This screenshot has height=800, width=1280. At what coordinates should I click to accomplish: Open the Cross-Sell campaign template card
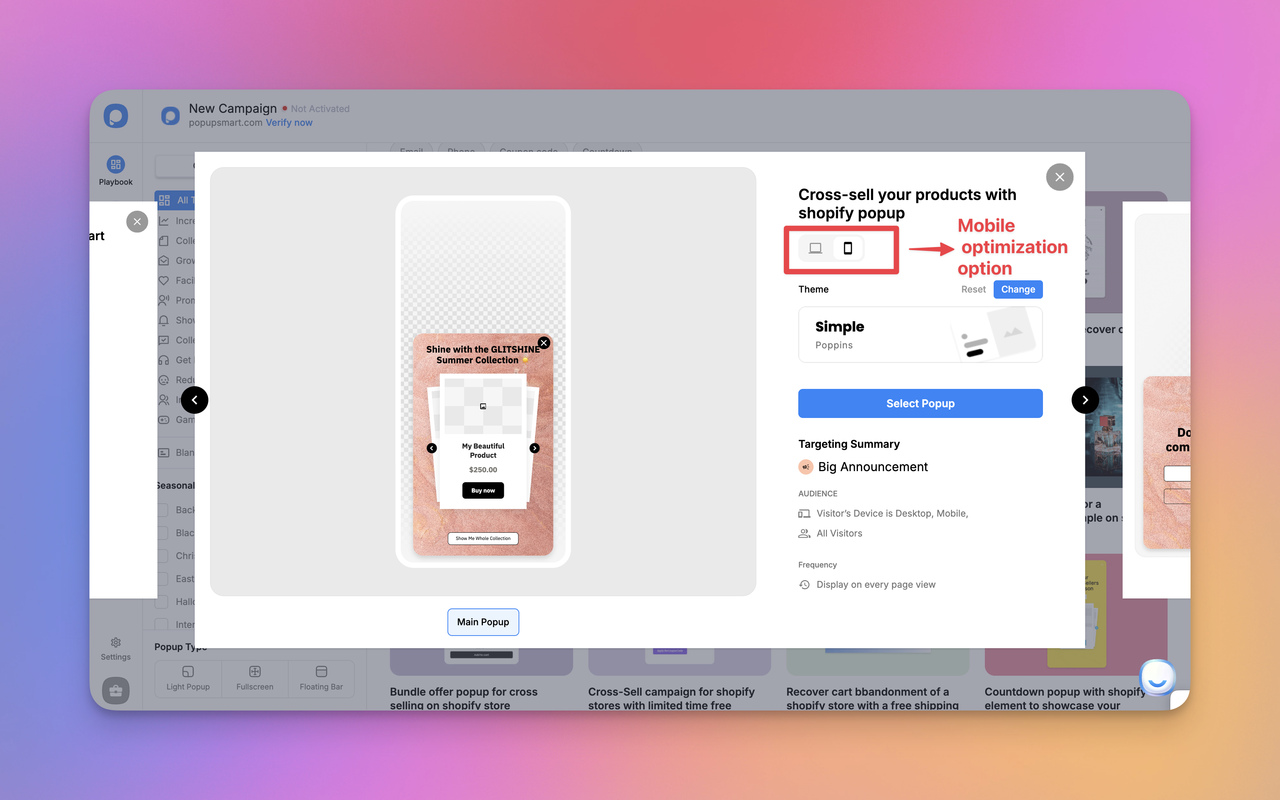click(679, 677)
